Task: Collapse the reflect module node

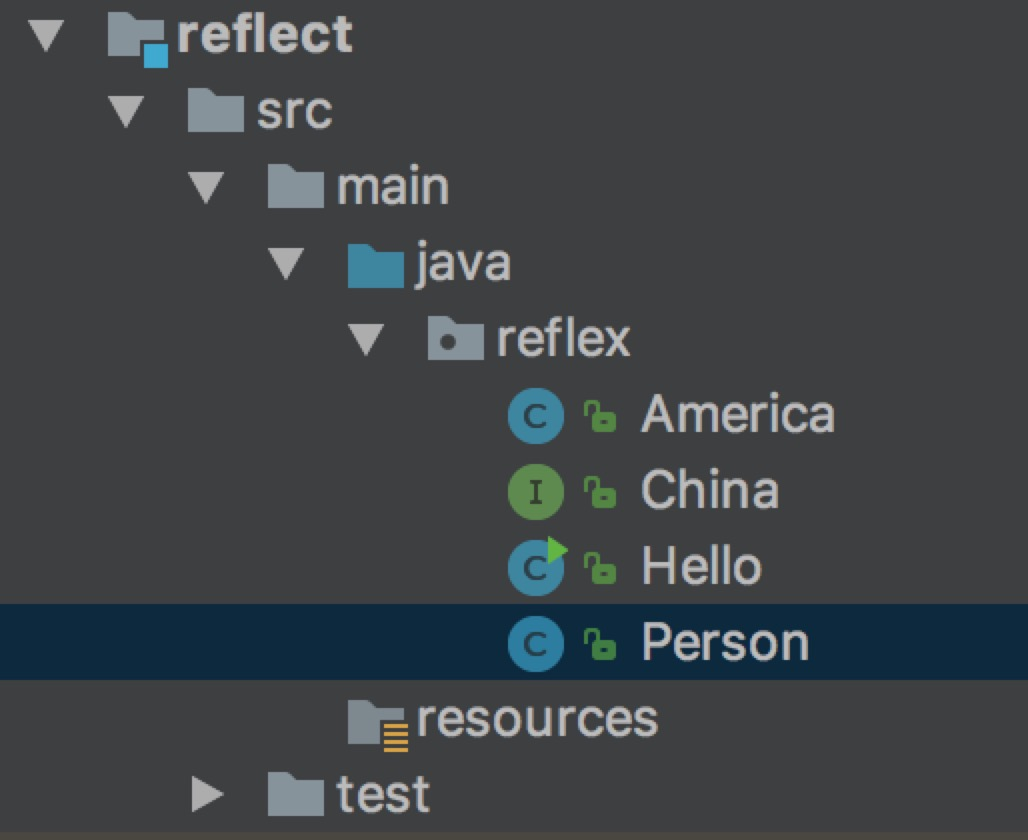Action: [x=46, y=36]
